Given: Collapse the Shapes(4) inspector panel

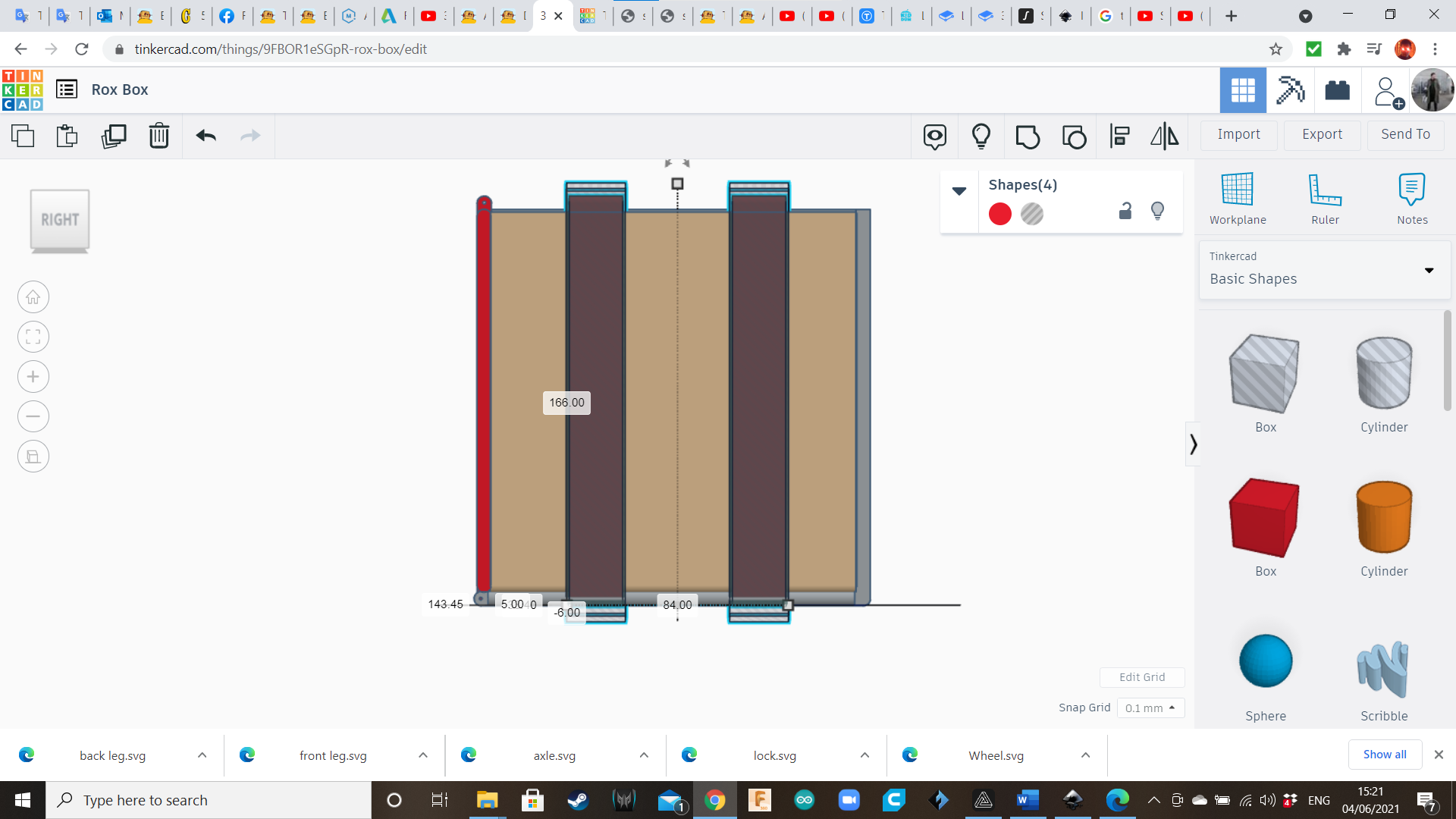Looking at the screenshot, I should click(959, 191).
